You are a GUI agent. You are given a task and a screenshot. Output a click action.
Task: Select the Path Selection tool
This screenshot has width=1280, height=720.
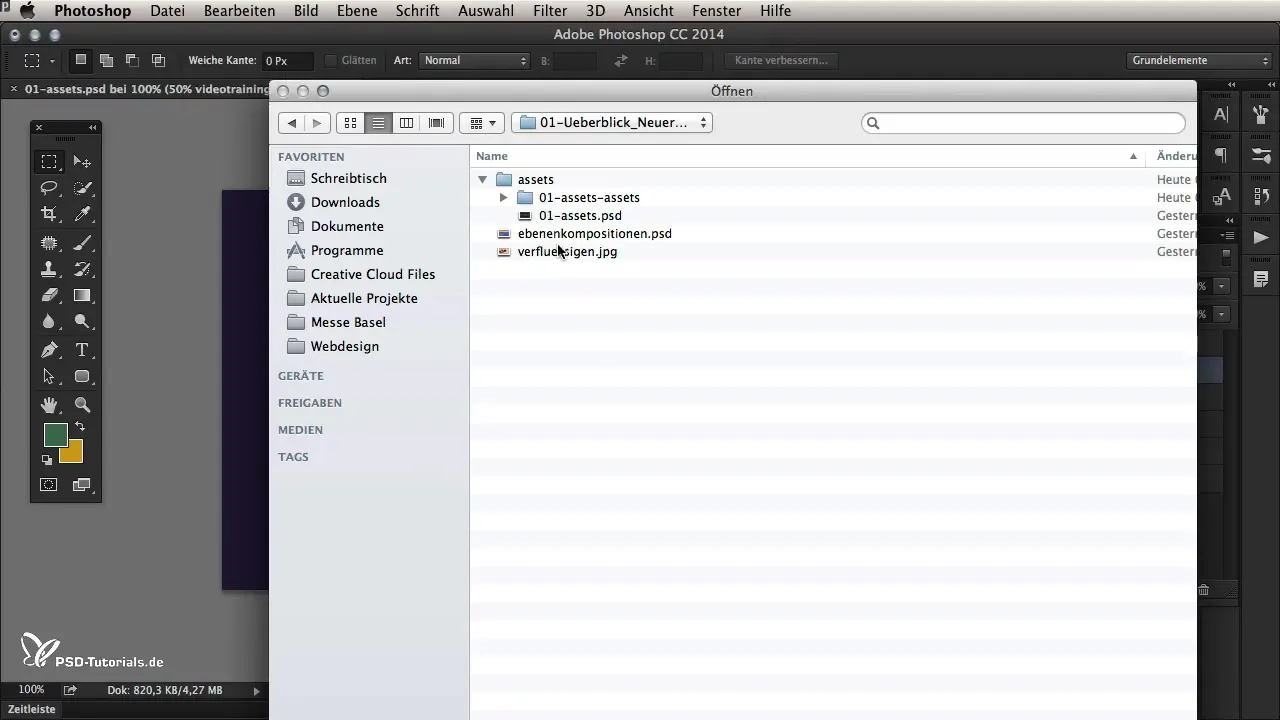(48, 377)
